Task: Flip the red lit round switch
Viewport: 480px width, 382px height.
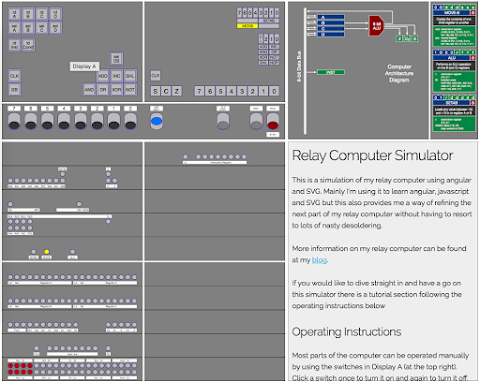Action: pos(273,121)
